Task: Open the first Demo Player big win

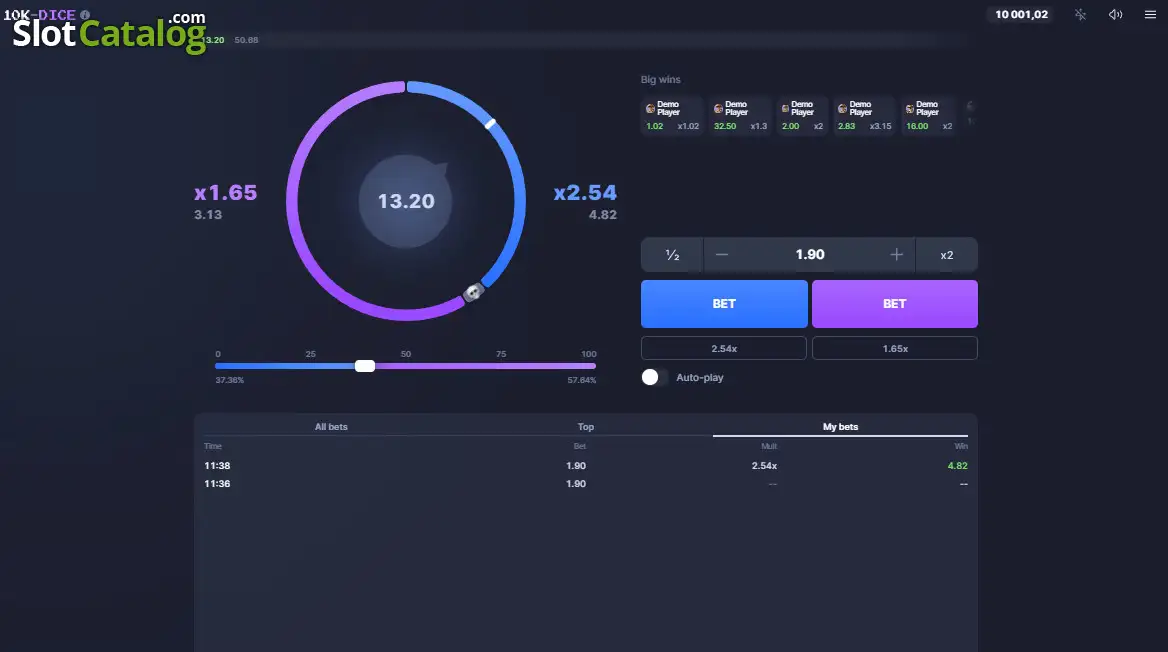Action: tap(672, 115)
